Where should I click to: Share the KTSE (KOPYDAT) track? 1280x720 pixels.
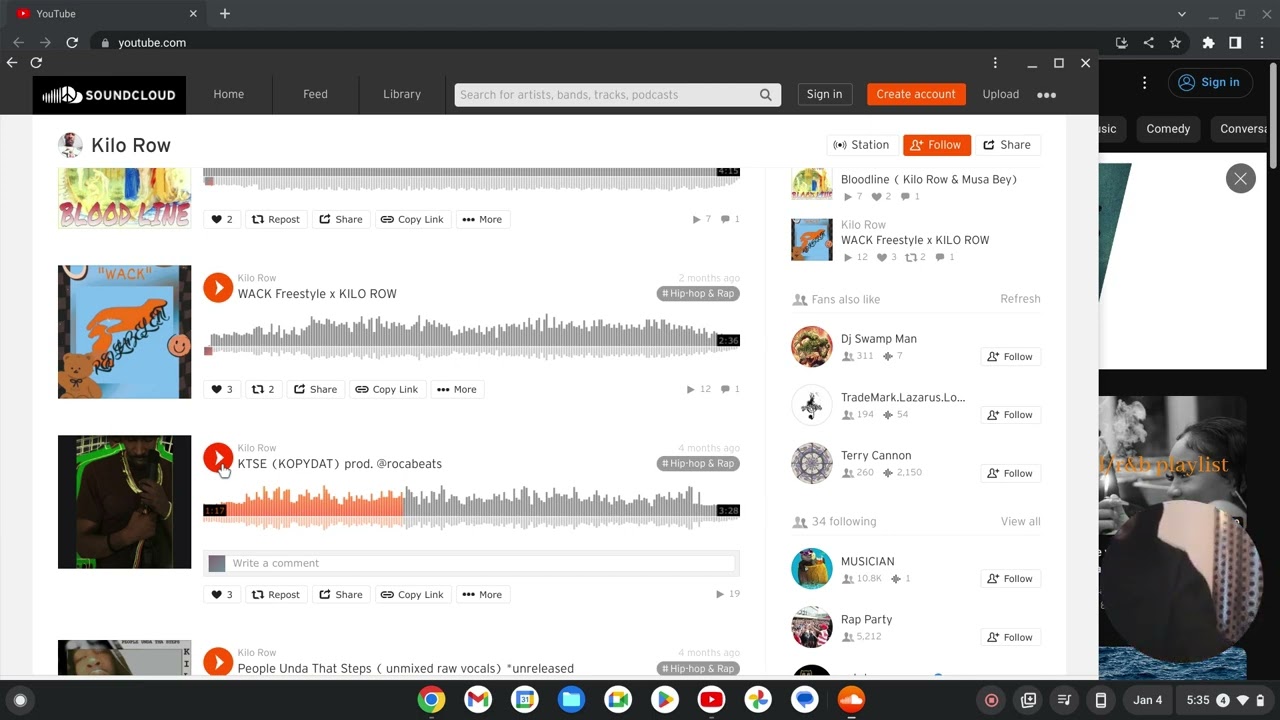[x=341, y=594]
